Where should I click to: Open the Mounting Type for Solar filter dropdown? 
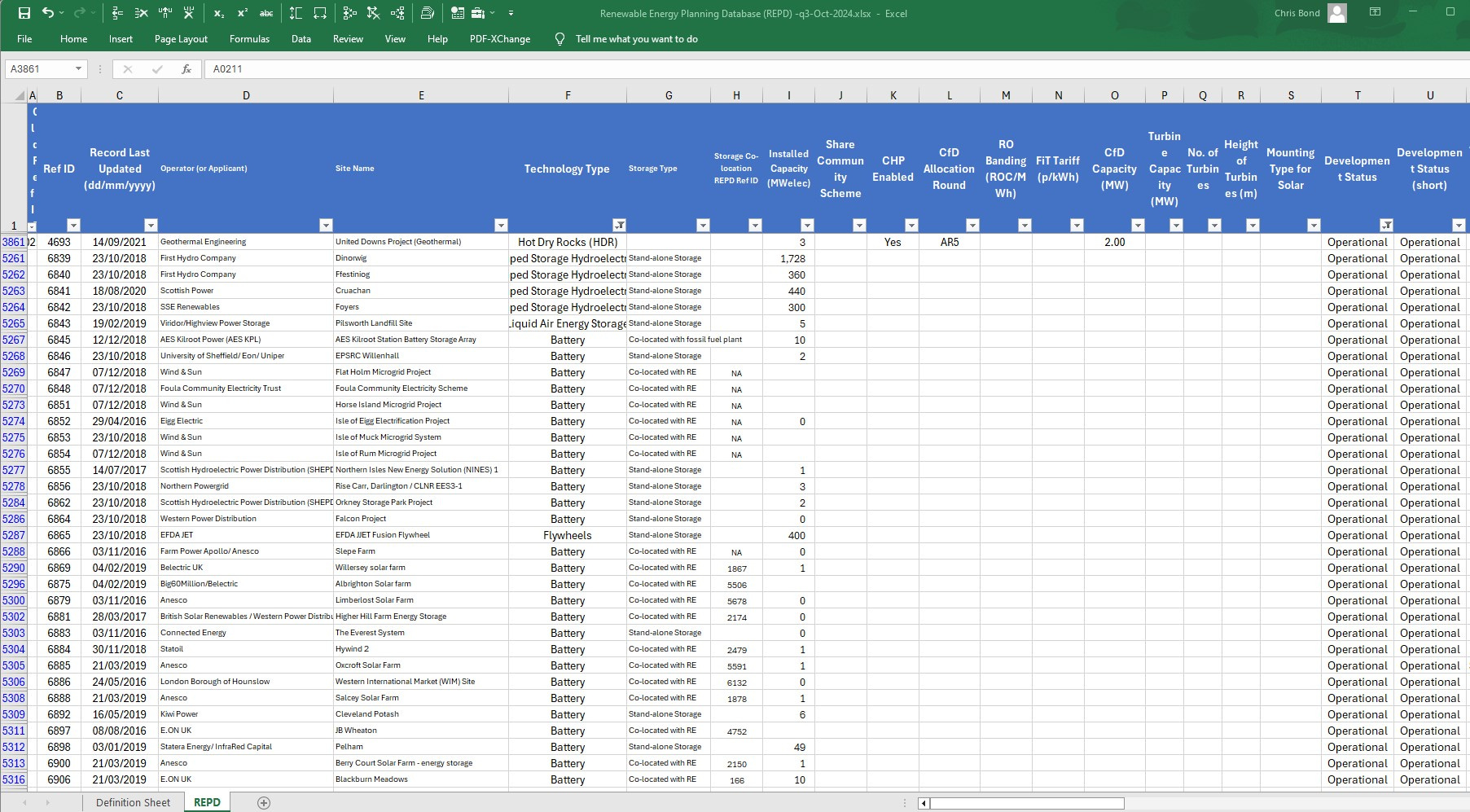(x=1313, y=225)
